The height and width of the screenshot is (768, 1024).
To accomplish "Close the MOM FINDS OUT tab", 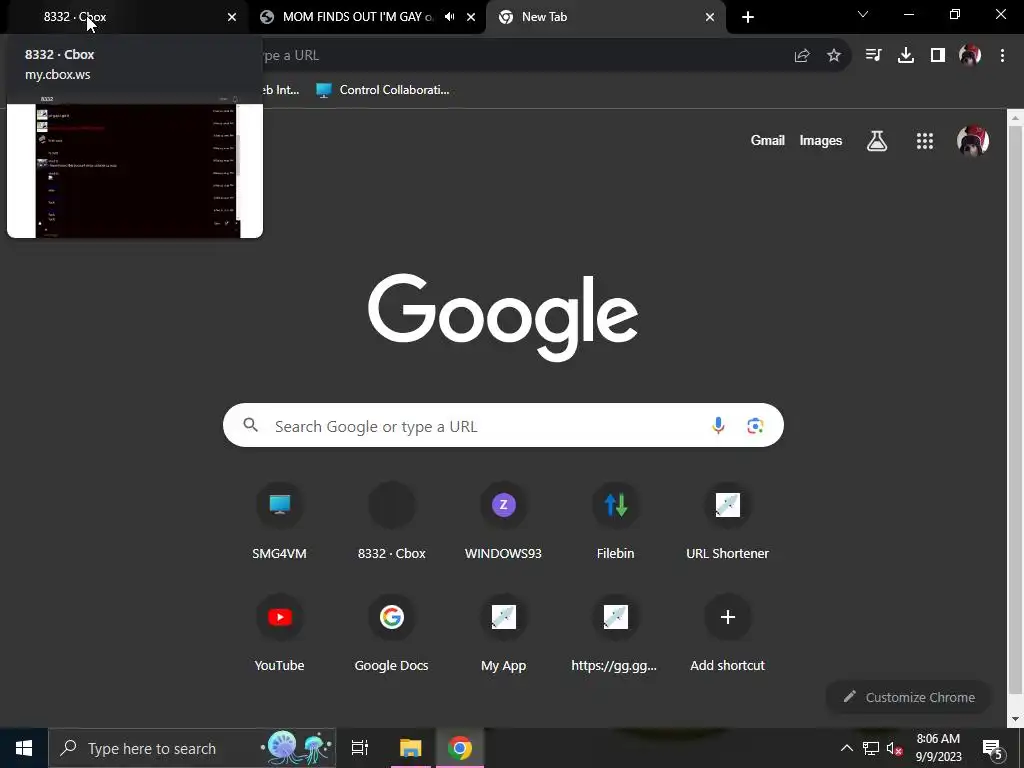I will click(x=471, y=17).
